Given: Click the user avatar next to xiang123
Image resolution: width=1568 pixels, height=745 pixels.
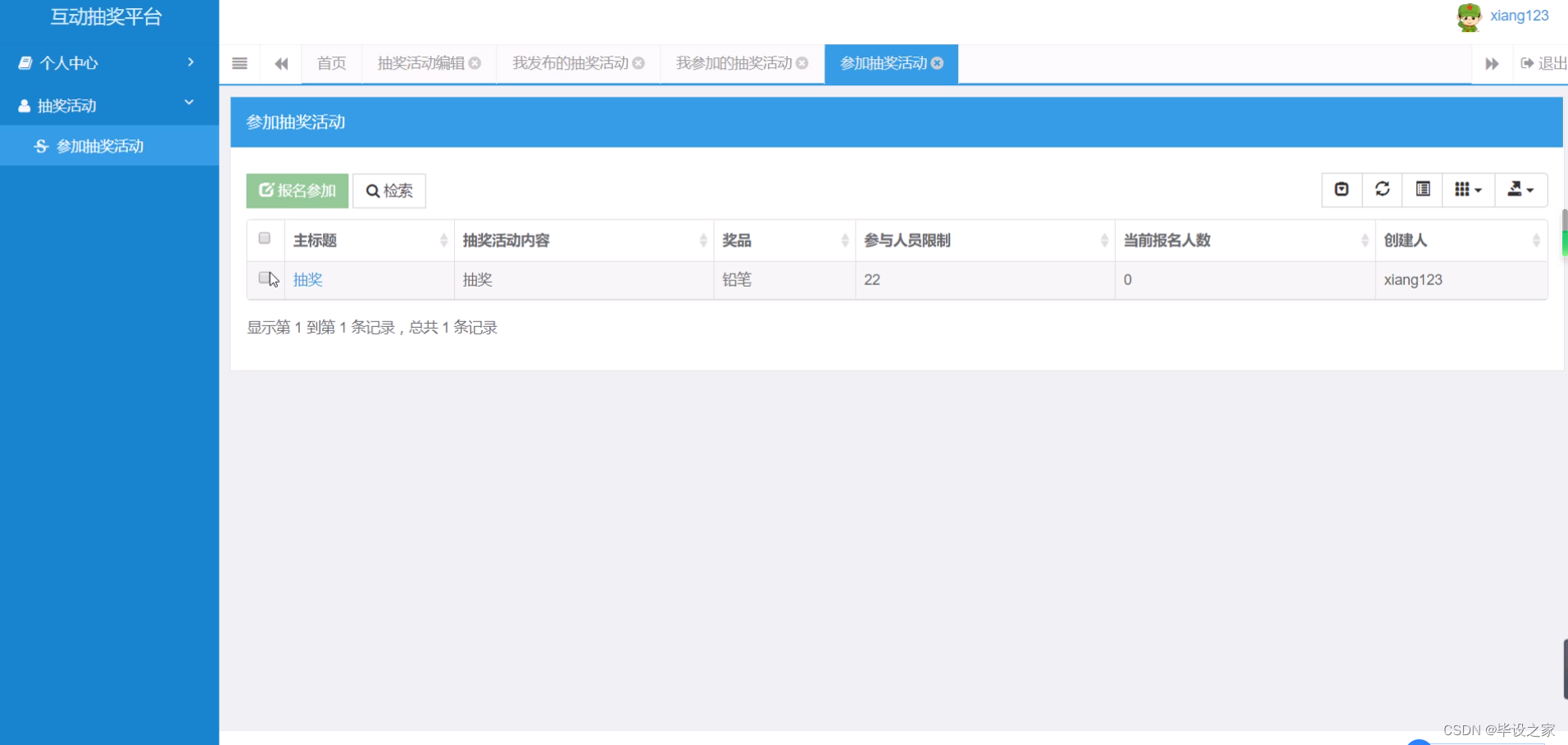Looking at the screenshot, I should click(x=1470, y=16).
